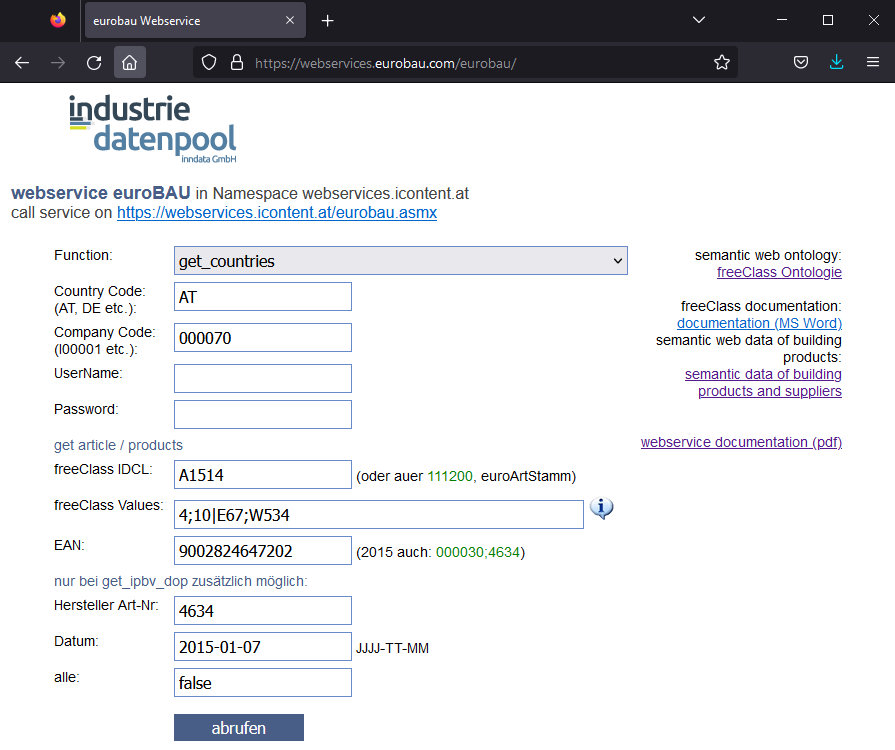Click the forward navigation arrow

pyautogui.click(x=58, y=63)
